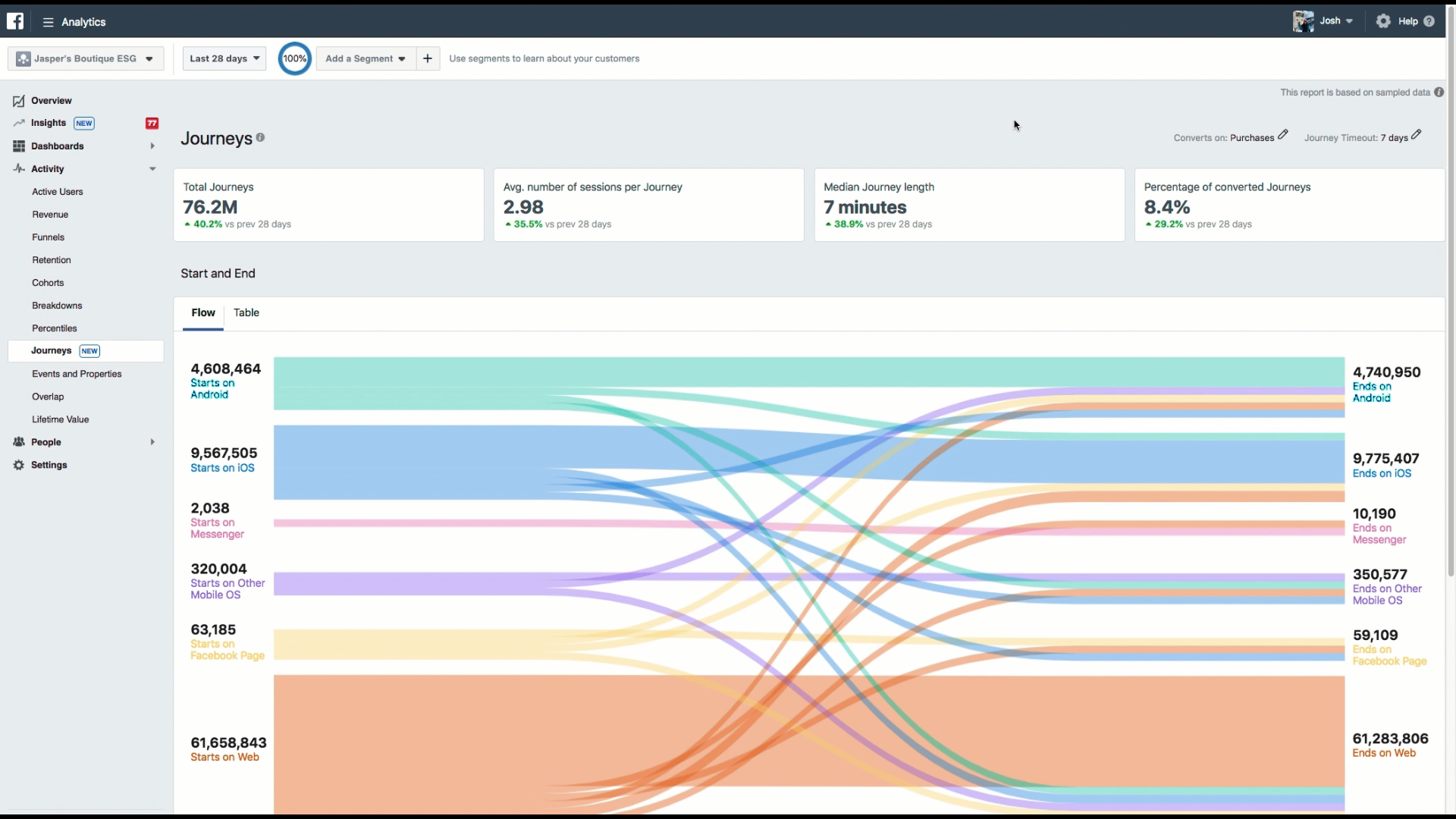Expand the Dashboards section in sidebar
This screenshot has height=819, width=1456.
pos(152,146)
